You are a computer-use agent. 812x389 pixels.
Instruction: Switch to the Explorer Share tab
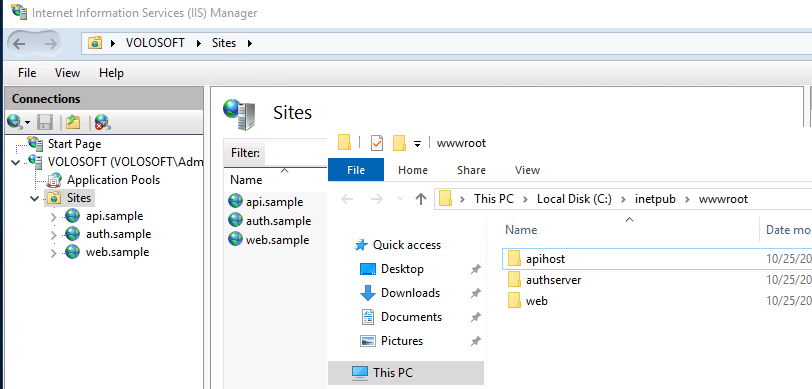471,170
